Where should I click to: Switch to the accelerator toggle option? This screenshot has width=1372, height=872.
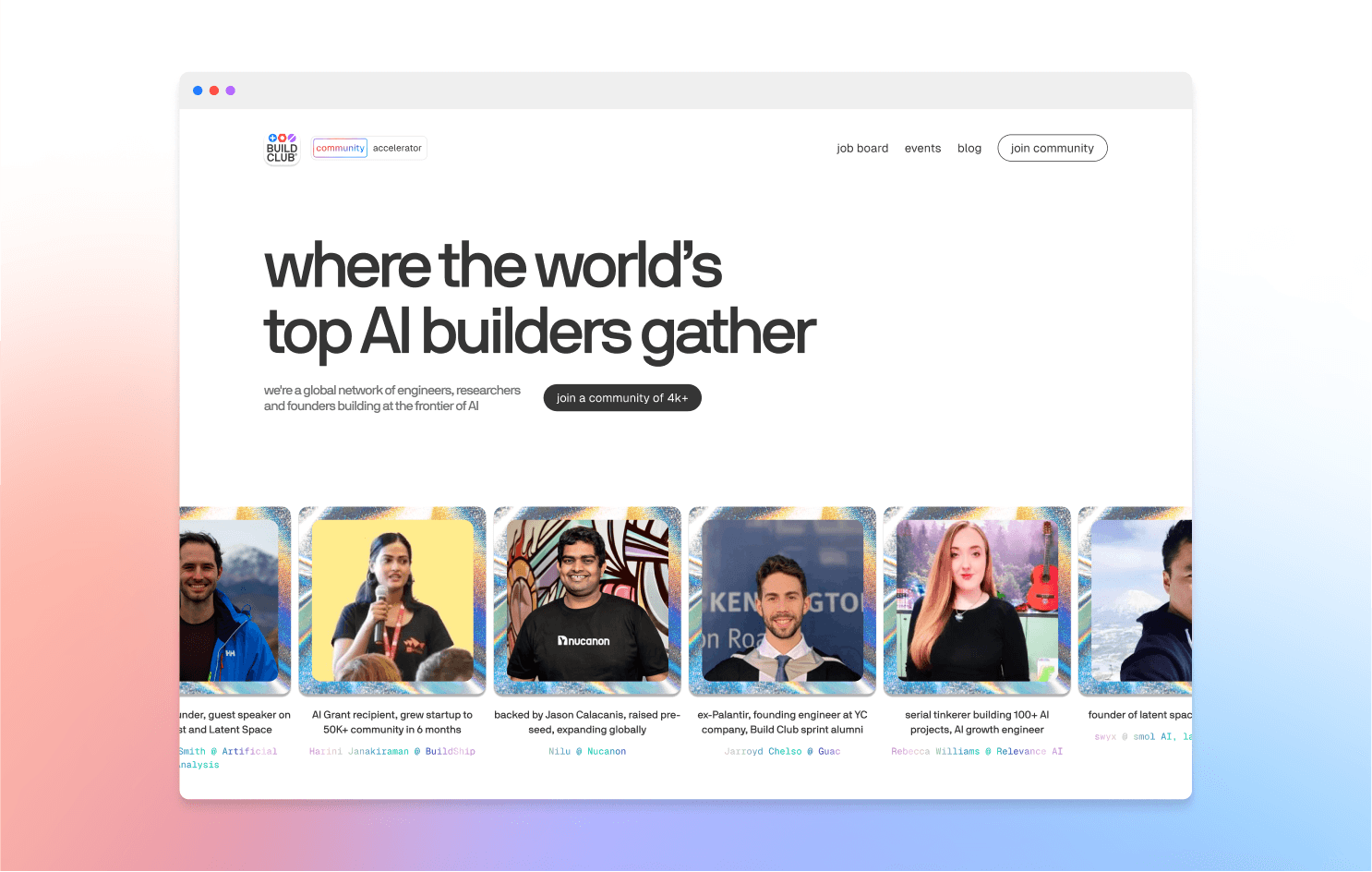pyautogui.click(x=397, y=148)
